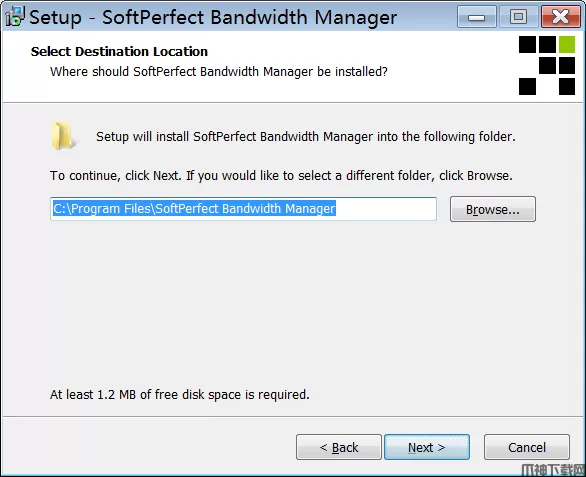Minimize the Setup window
Viewport: 586px width, 477px height.
[476, 17]
